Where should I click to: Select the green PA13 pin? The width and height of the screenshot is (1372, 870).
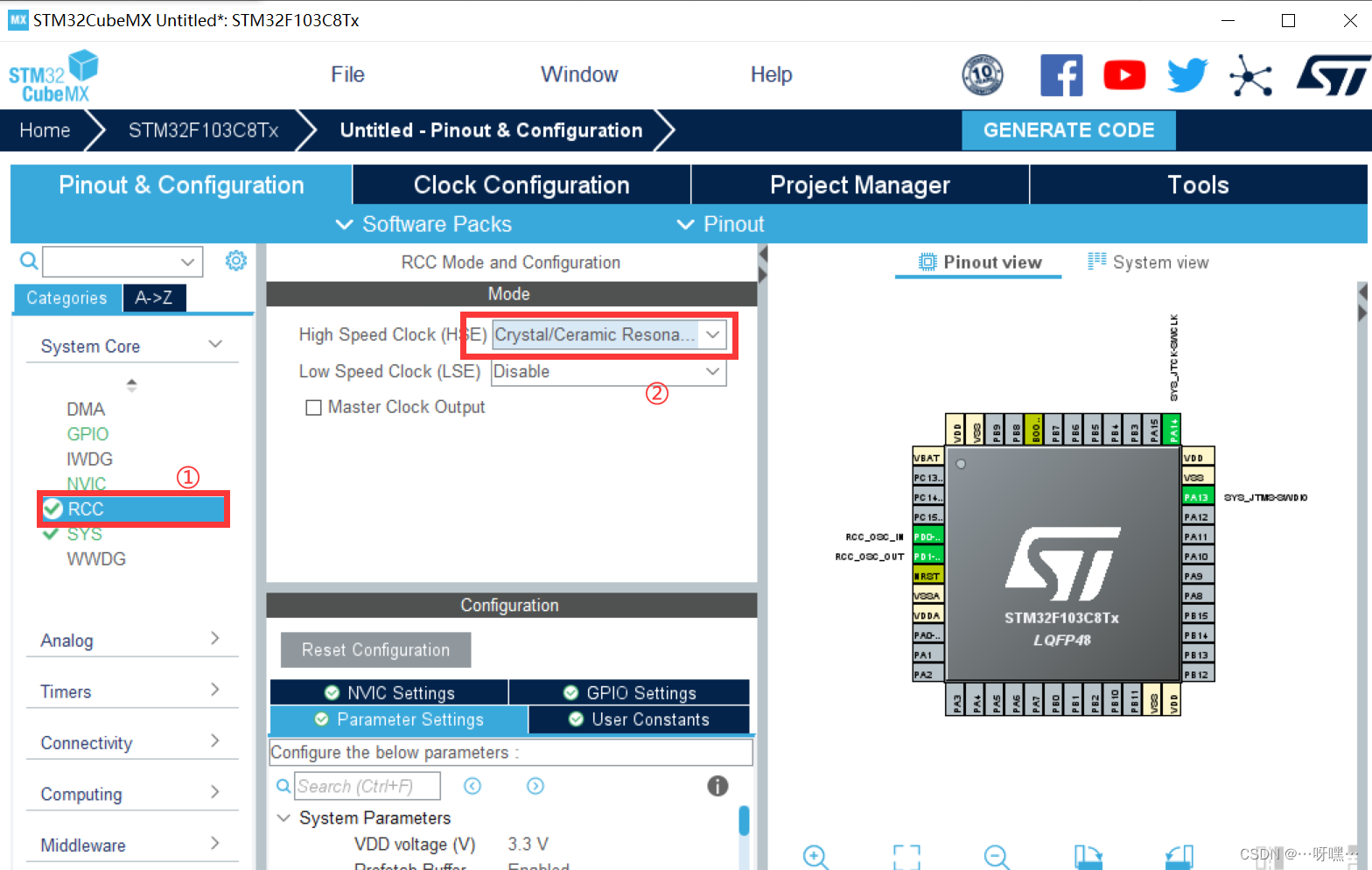1196,497
